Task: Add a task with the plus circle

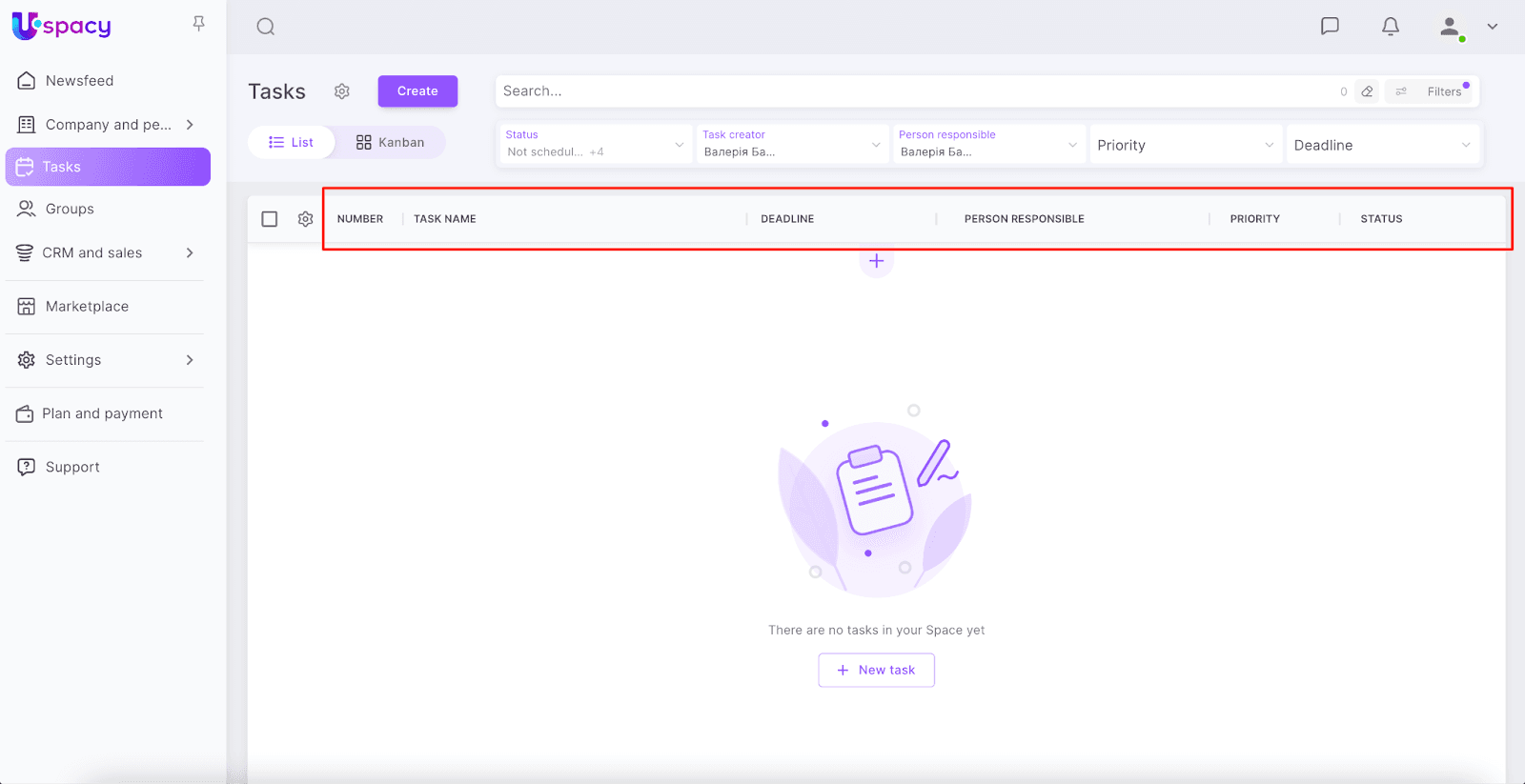Action: [876, 261]
